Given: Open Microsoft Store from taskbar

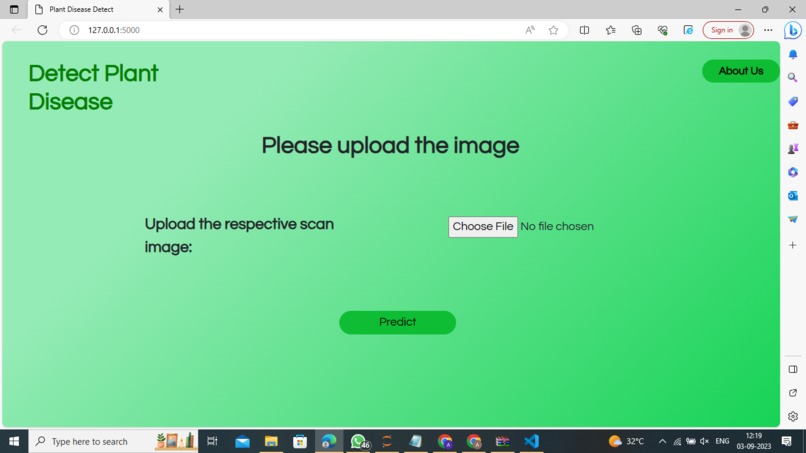Looking at the screenshot, I should pyautogui.click(x=300, y=441).
